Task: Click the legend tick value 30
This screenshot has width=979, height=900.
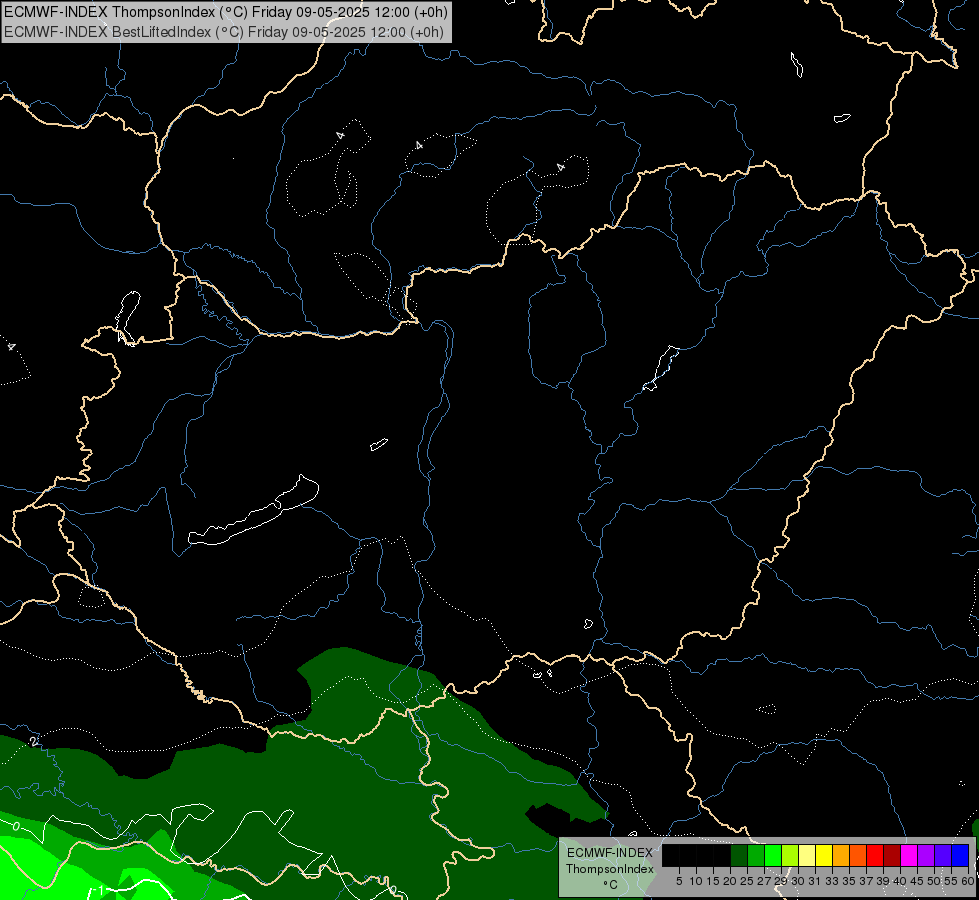Action: pos(799,881)
